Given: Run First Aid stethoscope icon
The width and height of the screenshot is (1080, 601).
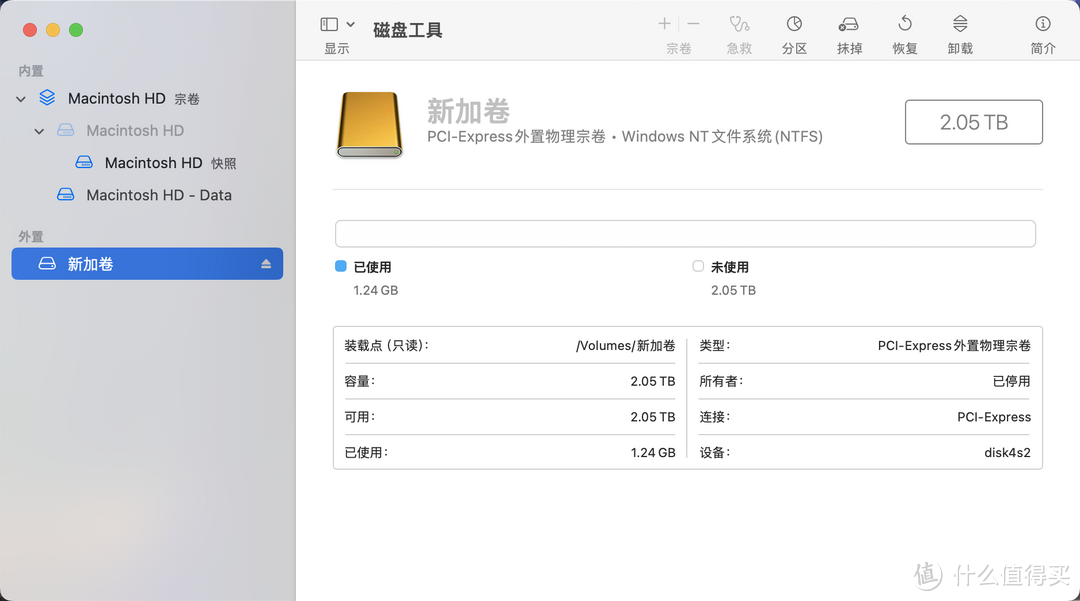Looking at the screenshot, I should [739, 24].
